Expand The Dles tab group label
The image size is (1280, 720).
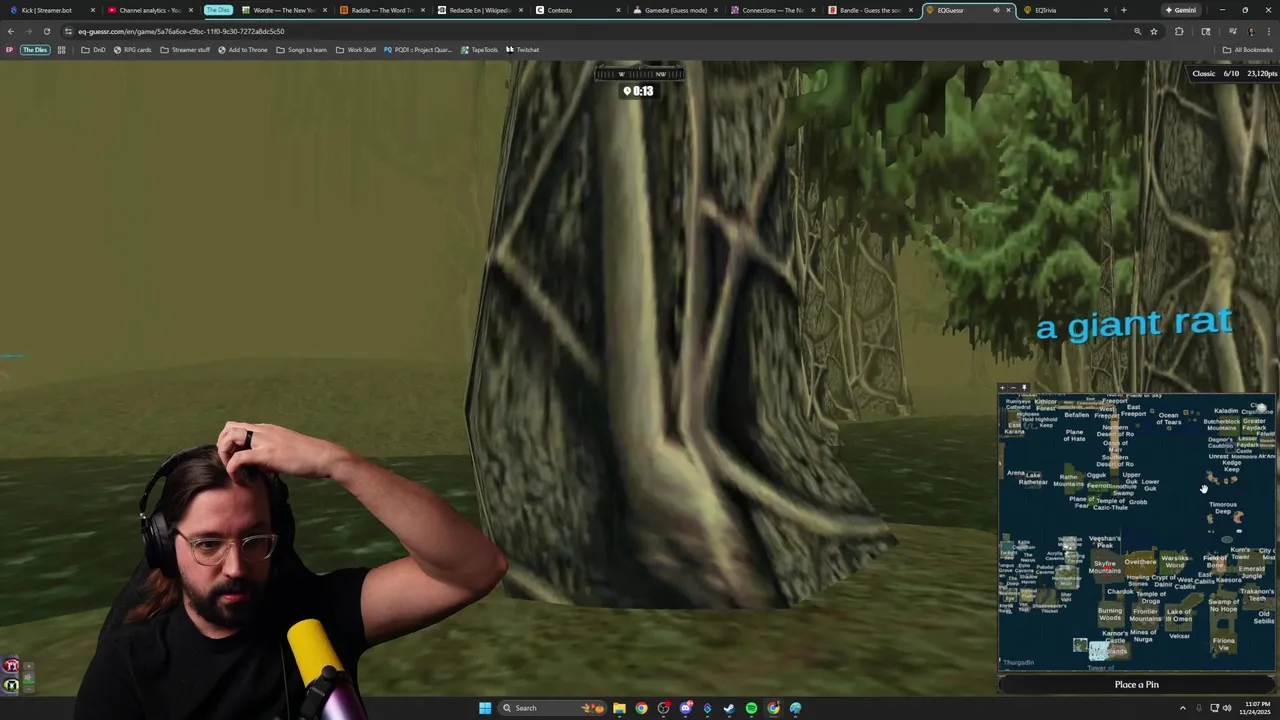pyautogui.click(x=218, y=10)
